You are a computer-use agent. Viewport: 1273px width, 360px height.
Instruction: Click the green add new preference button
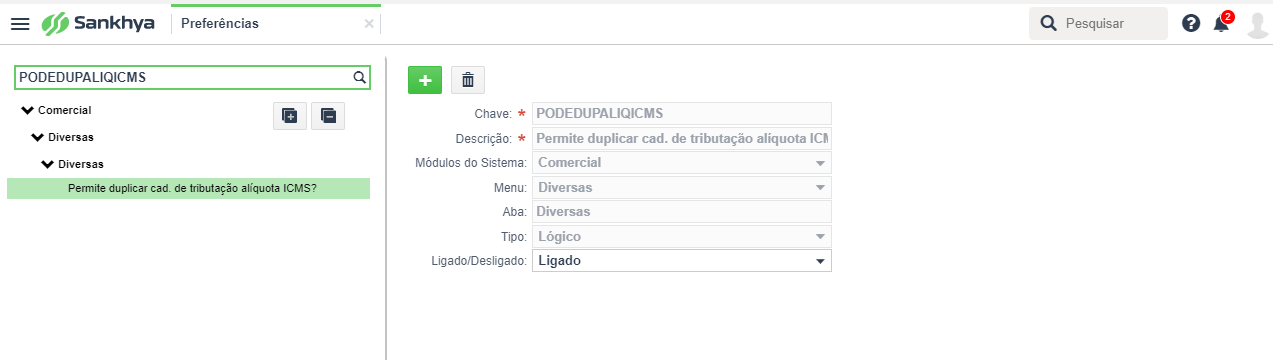(425, 80)
